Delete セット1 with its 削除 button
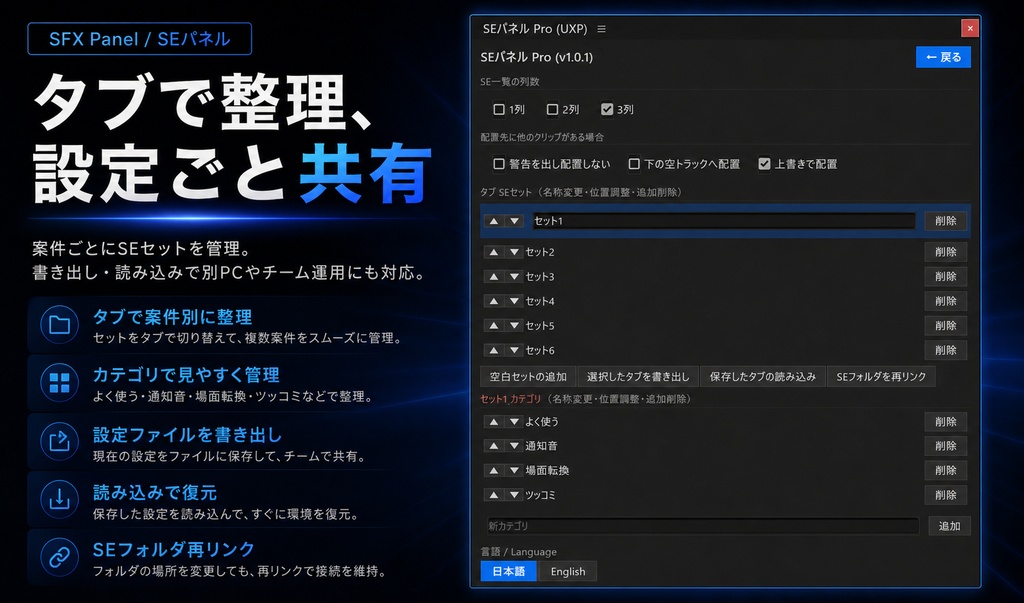1024x603 pixels. [946, 221]
